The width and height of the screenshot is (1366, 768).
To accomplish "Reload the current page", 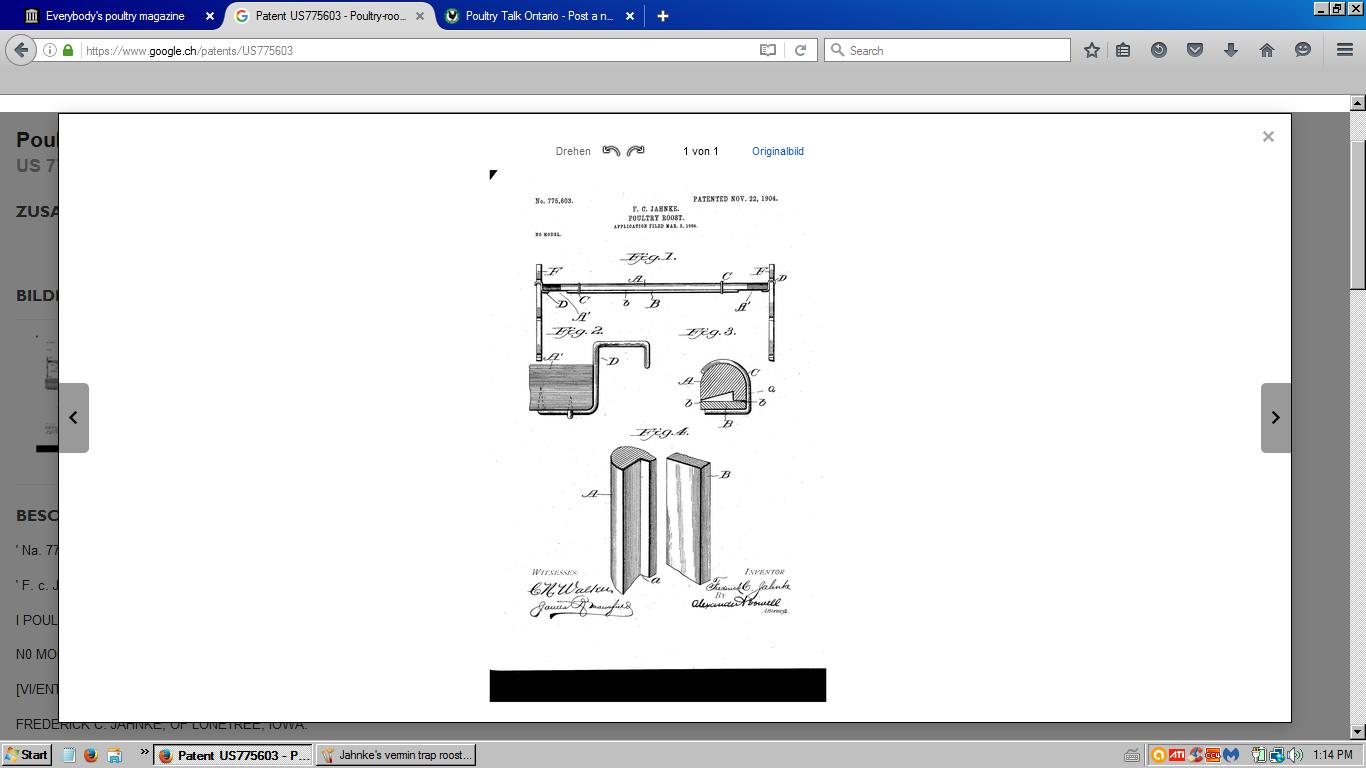I will [800, 50].
